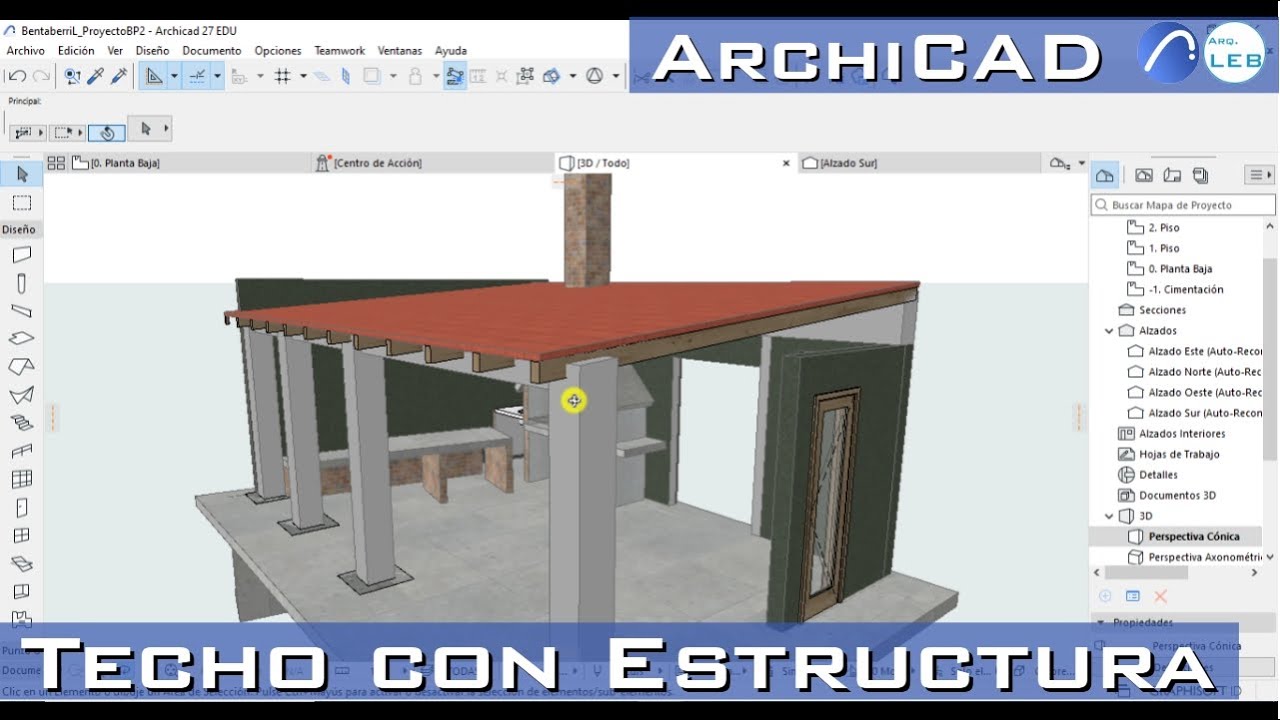Open Alzado Oeste elevation
Image resolution: width=1280 pixels, height=720 pixels.
1205,393
